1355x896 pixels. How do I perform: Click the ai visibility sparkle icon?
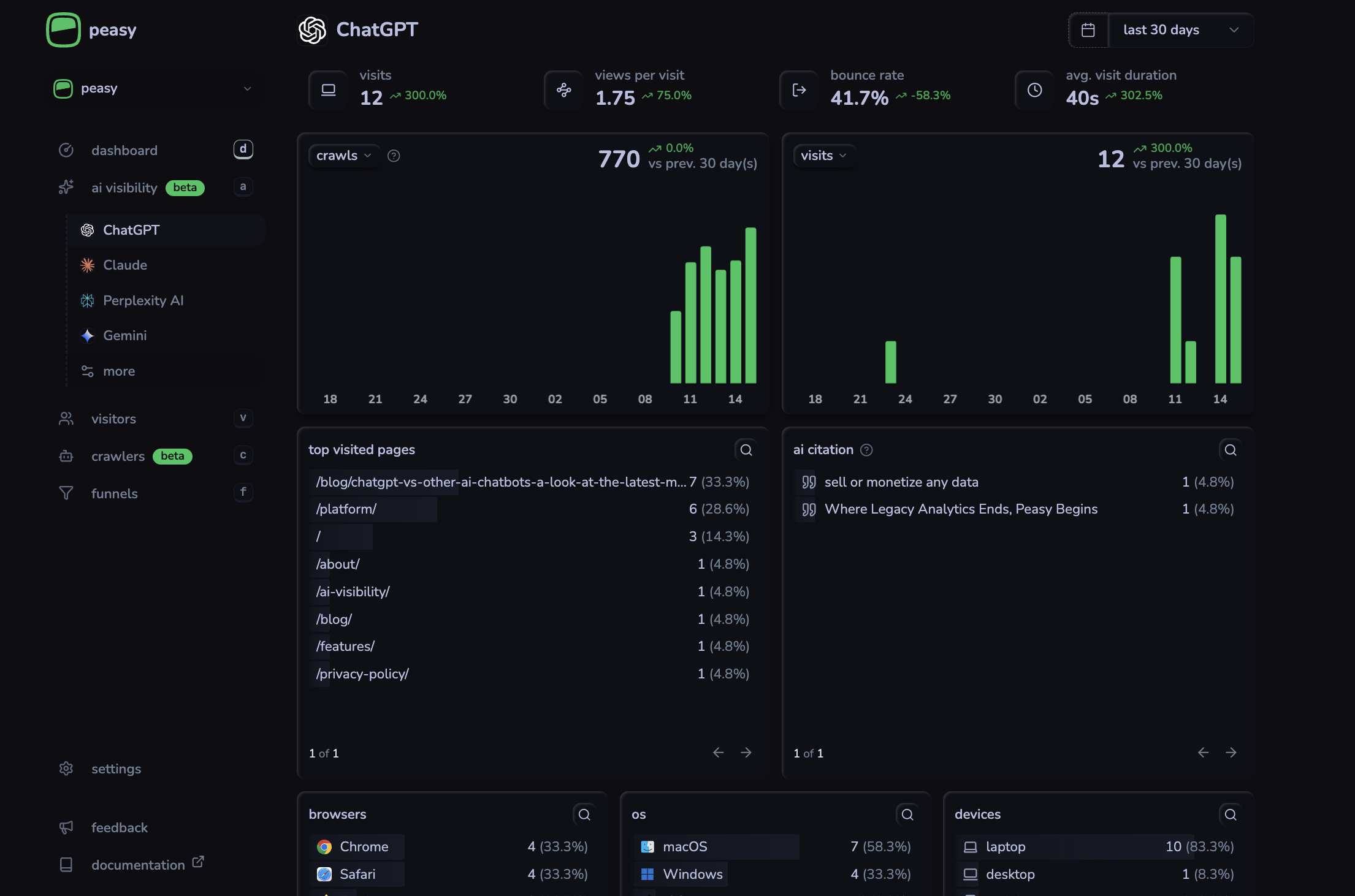(x=66, y=188)
